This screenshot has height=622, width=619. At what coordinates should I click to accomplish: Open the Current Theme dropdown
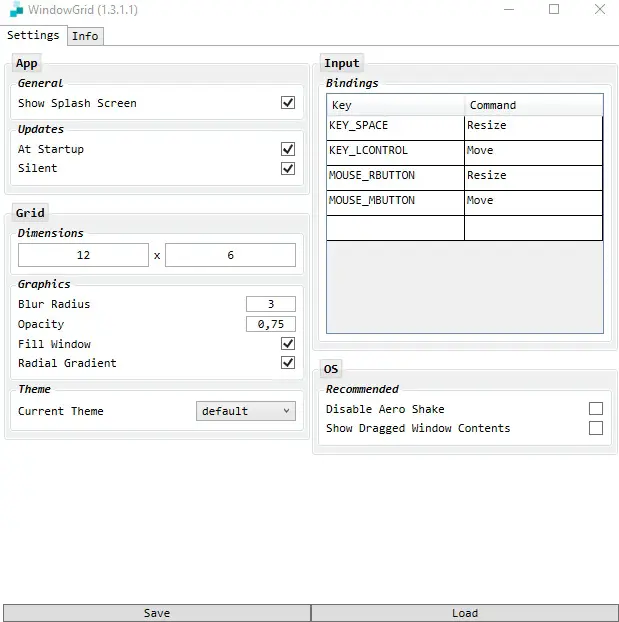click(x=246, y=411)
